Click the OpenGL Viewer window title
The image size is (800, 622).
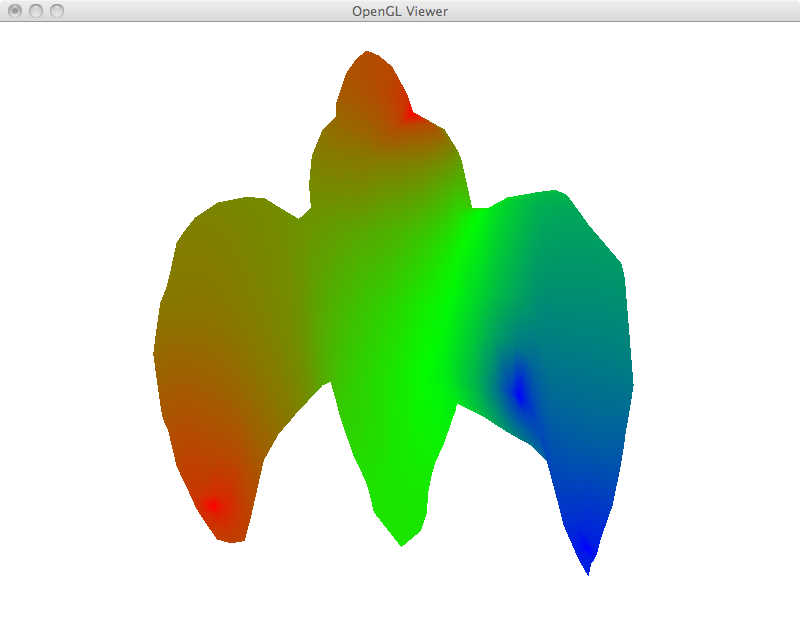(400, 11)
